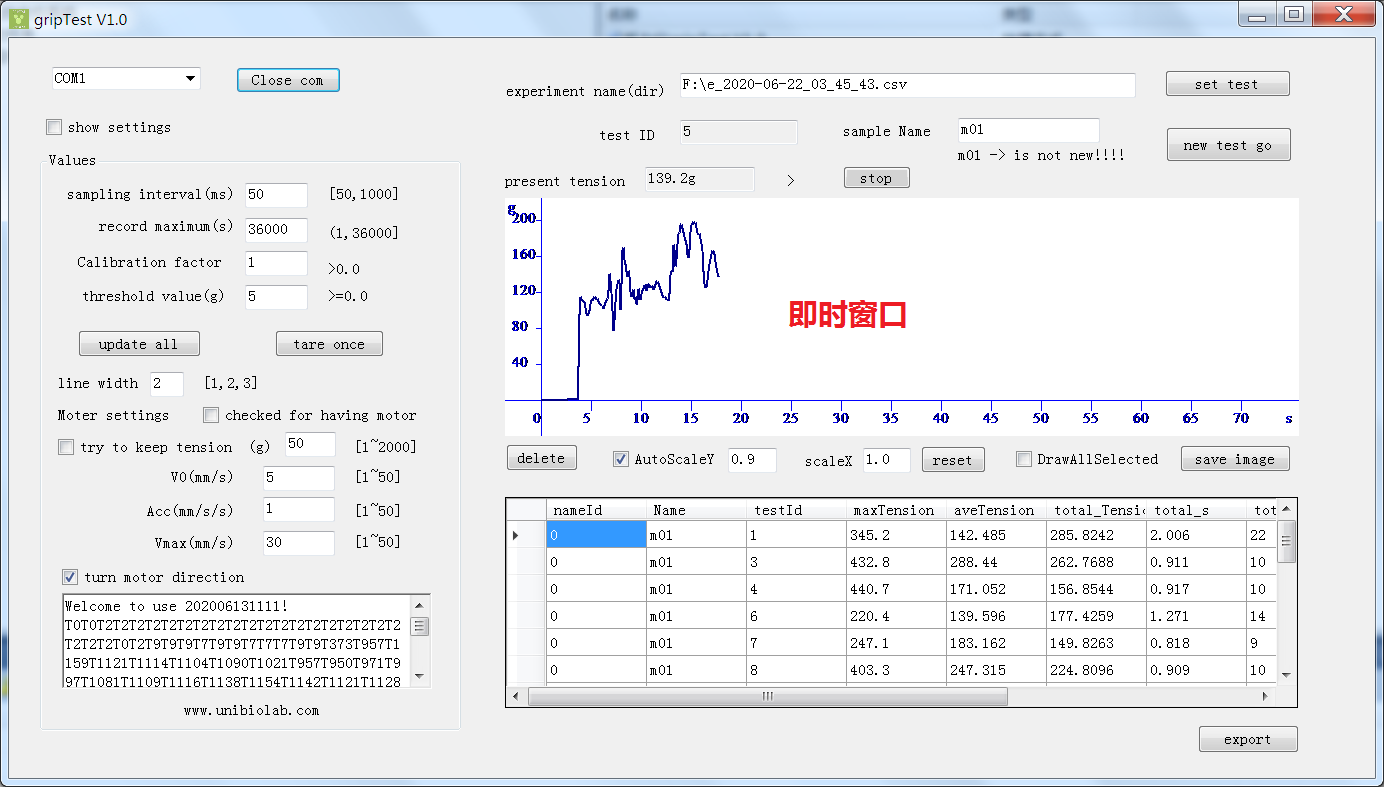Click the log scrollbar down arrow
1384x787 pixels.
(x=420, y=677)
